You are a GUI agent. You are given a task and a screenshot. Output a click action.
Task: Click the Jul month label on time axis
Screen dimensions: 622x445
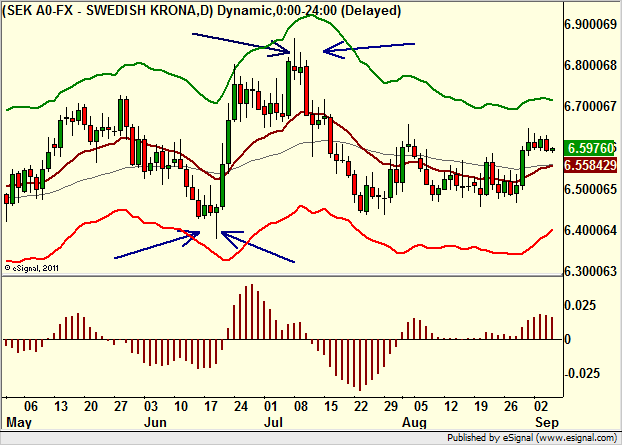(x=273, y=422)
